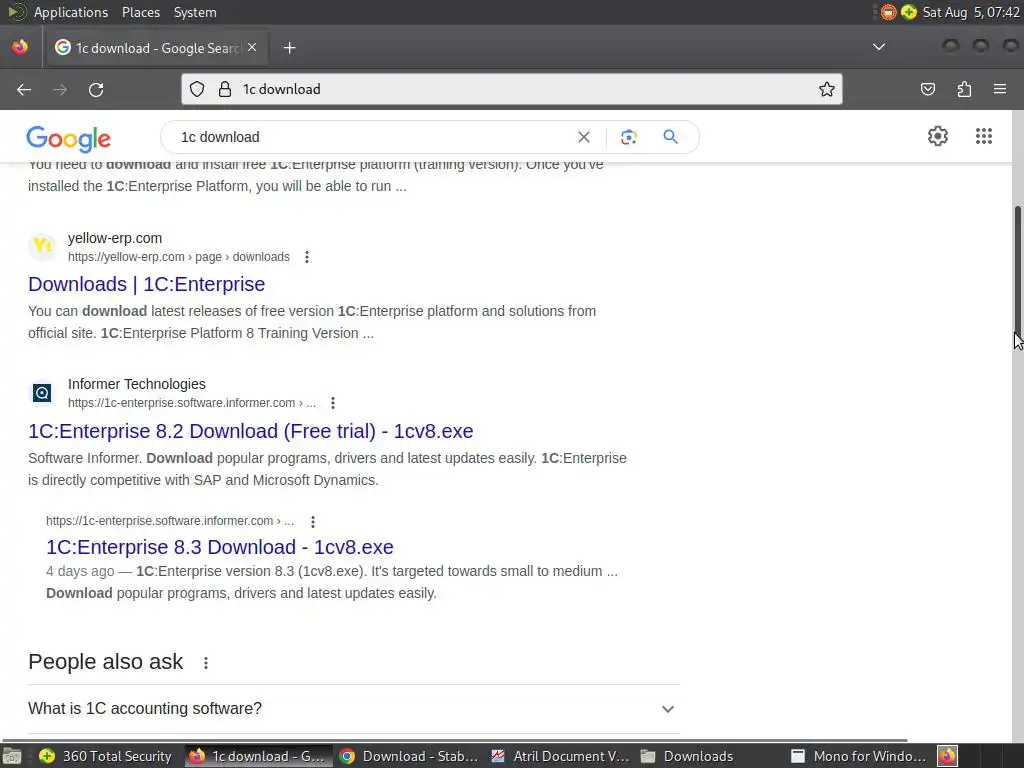Click the yellow-erp.com site name
The width and height of the screenshot is (1024, 768).
tap(115, 238)
